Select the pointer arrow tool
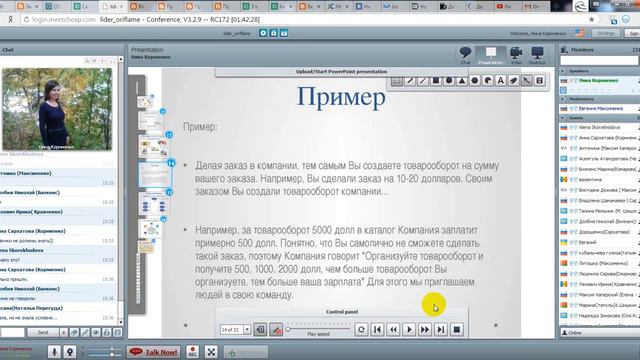The width and height of the screenshot is (640, 360). tap(527, 81)
